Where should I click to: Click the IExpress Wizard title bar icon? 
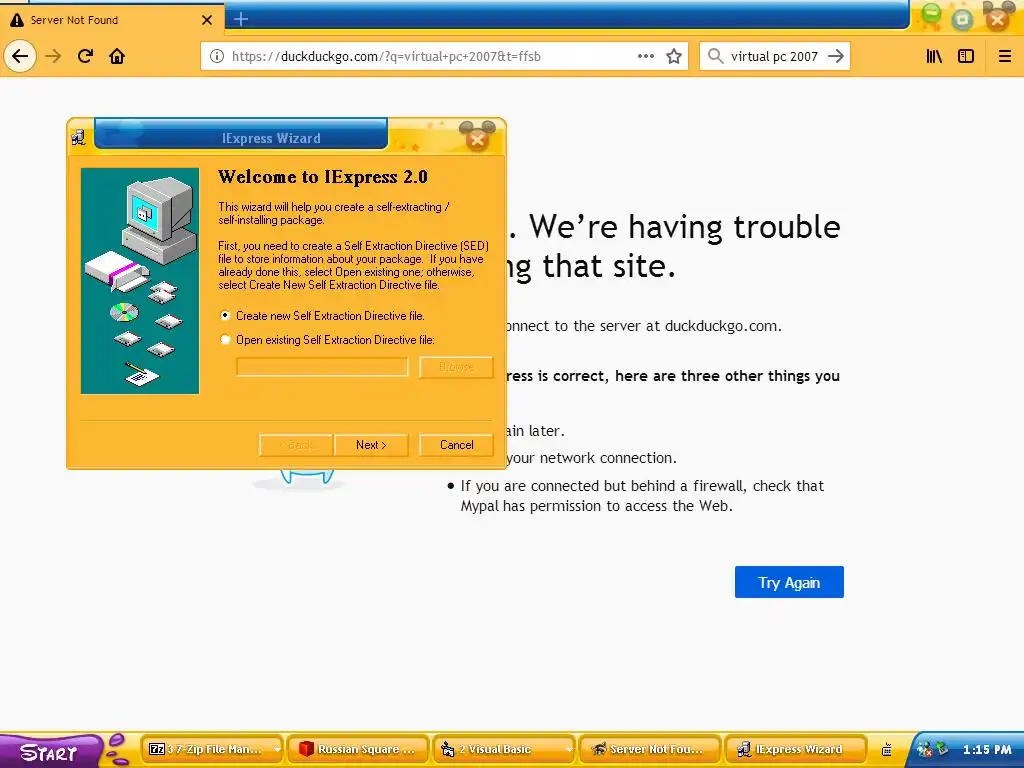[x=79, y=138]
